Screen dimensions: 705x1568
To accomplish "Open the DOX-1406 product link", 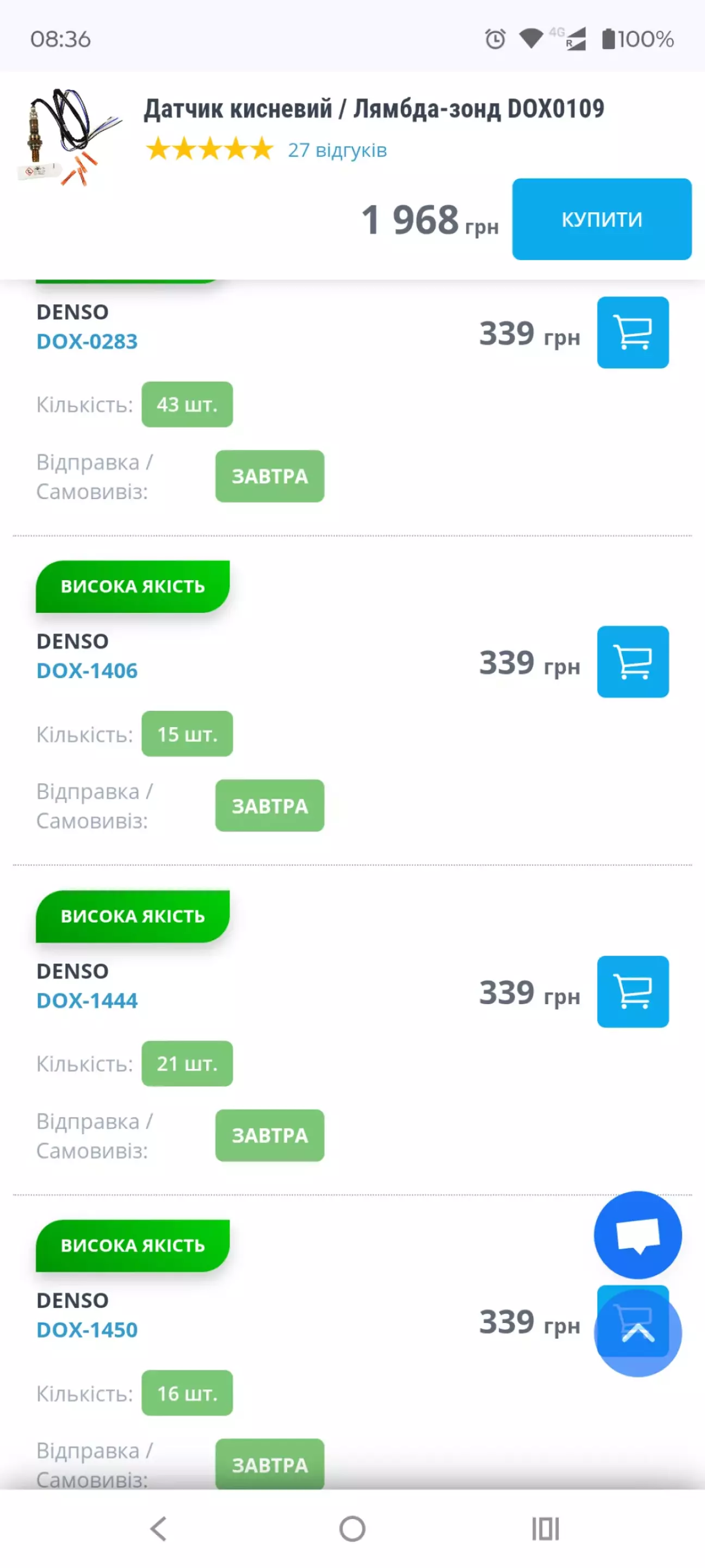I will (x=87, y=671).
